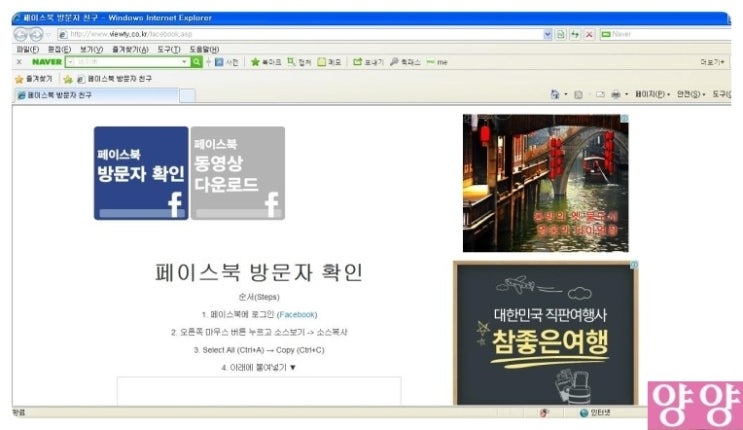This screenshot has width=743, height=430.
Task: Click the 보내기 send toolbar button
Action: click(368, 62)
